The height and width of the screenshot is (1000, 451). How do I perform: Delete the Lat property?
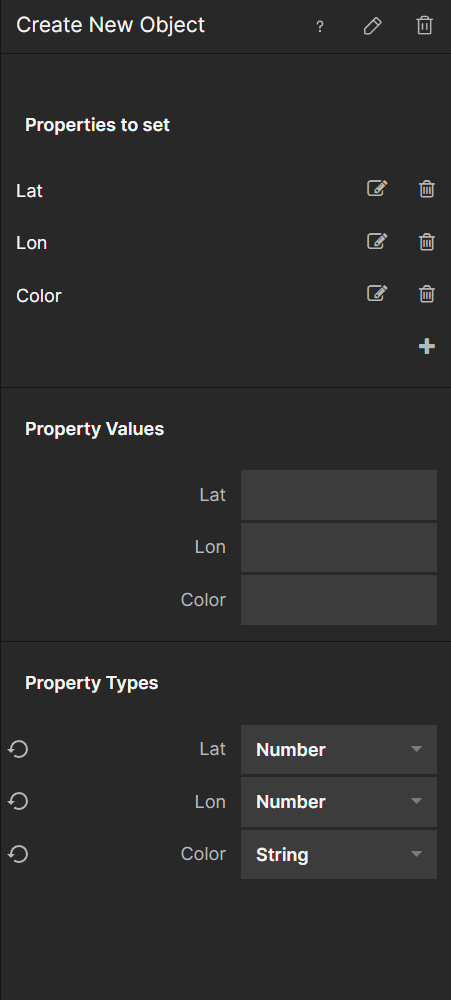pos(427,189)
